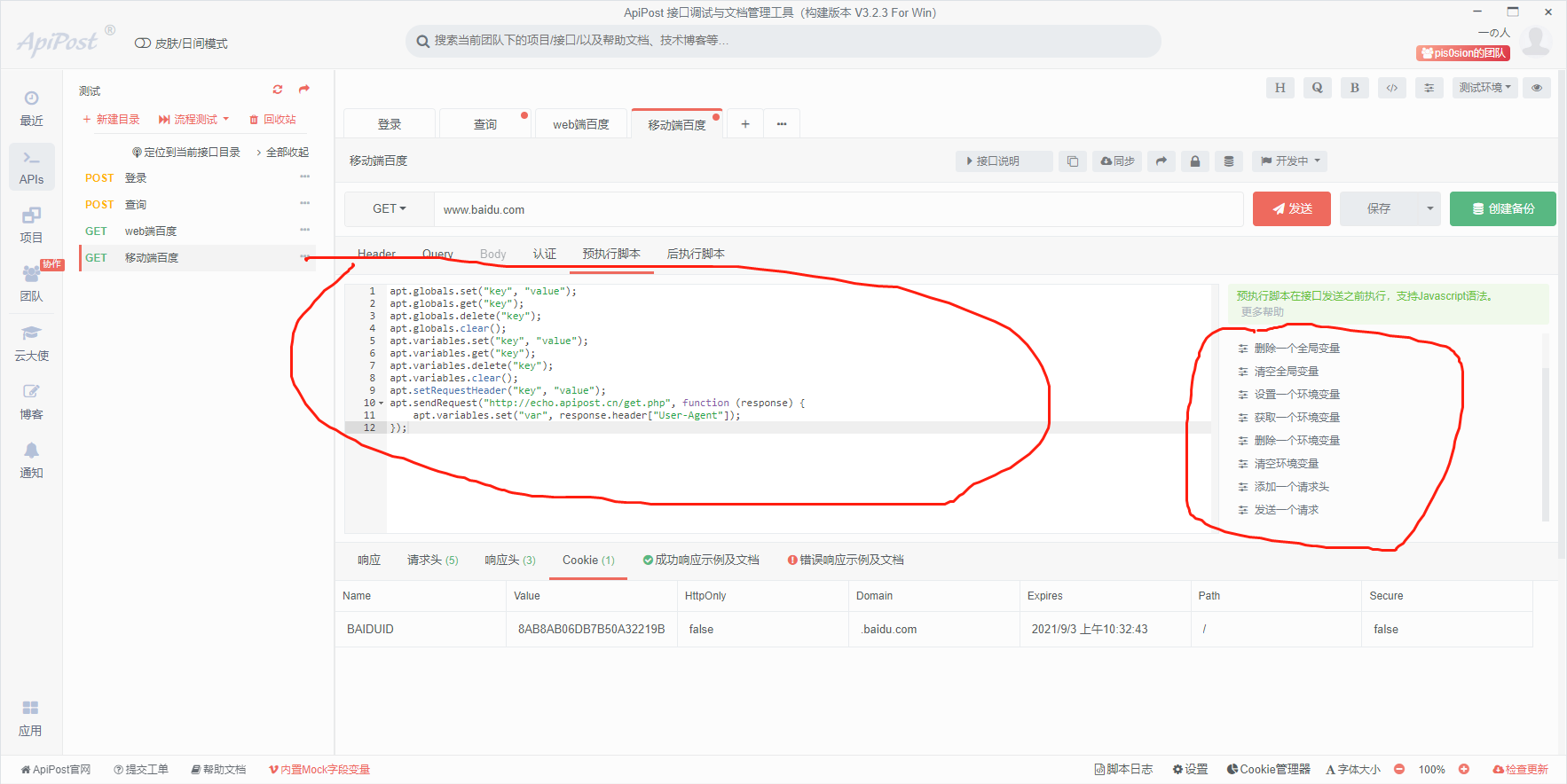
Task: Open the 回收站 recycle bin
Action: [272, 120]
